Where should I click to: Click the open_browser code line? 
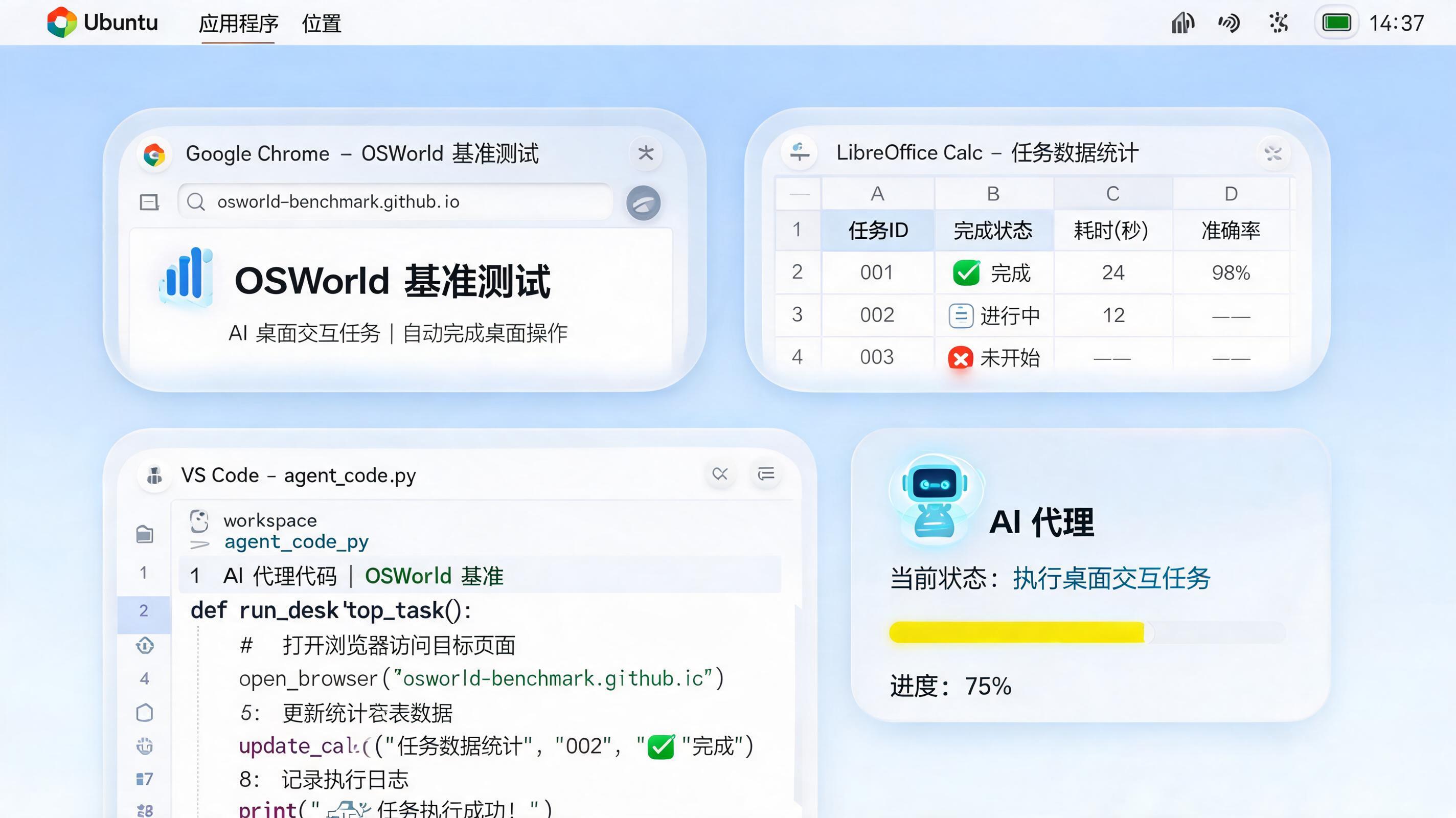481,678
